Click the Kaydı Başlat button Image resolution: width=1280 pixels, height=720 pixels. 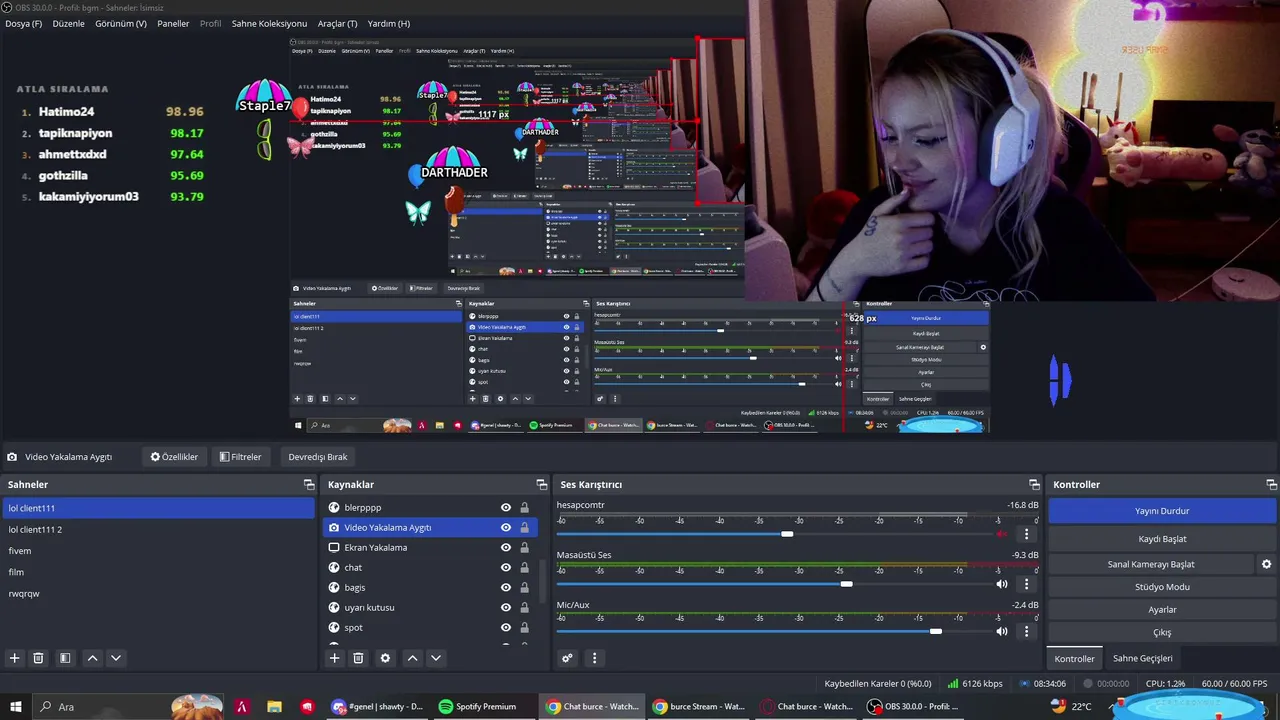(1162, 539)
